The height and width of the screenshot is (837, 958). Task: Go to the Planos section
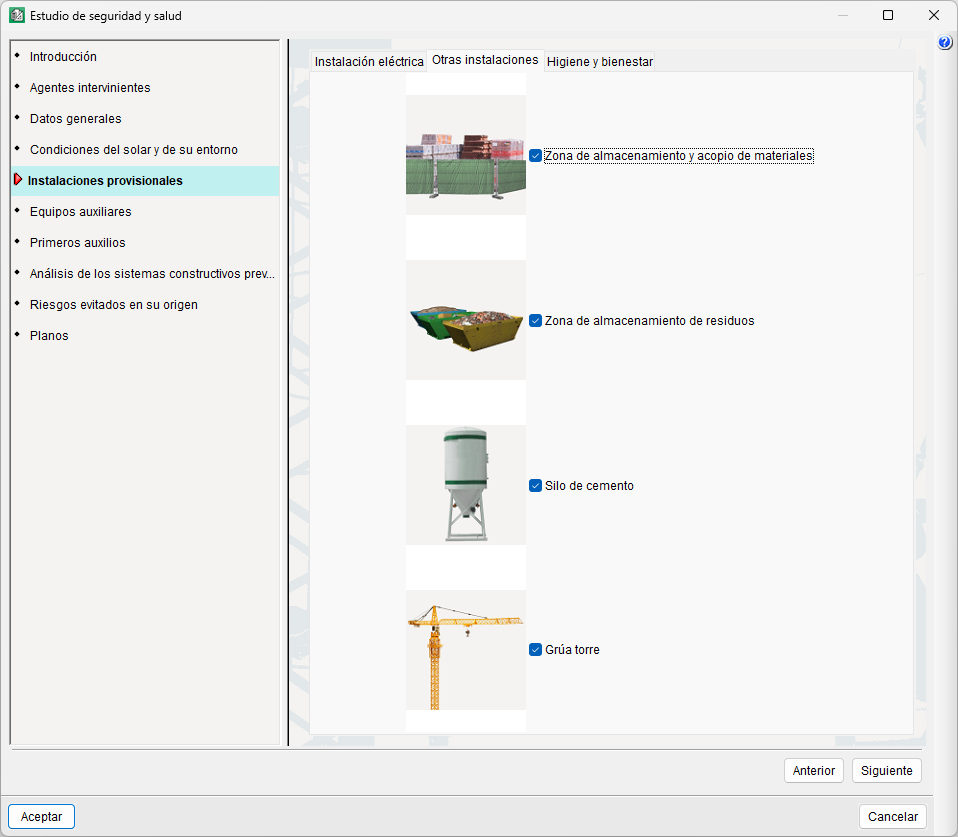pos(145,335)
